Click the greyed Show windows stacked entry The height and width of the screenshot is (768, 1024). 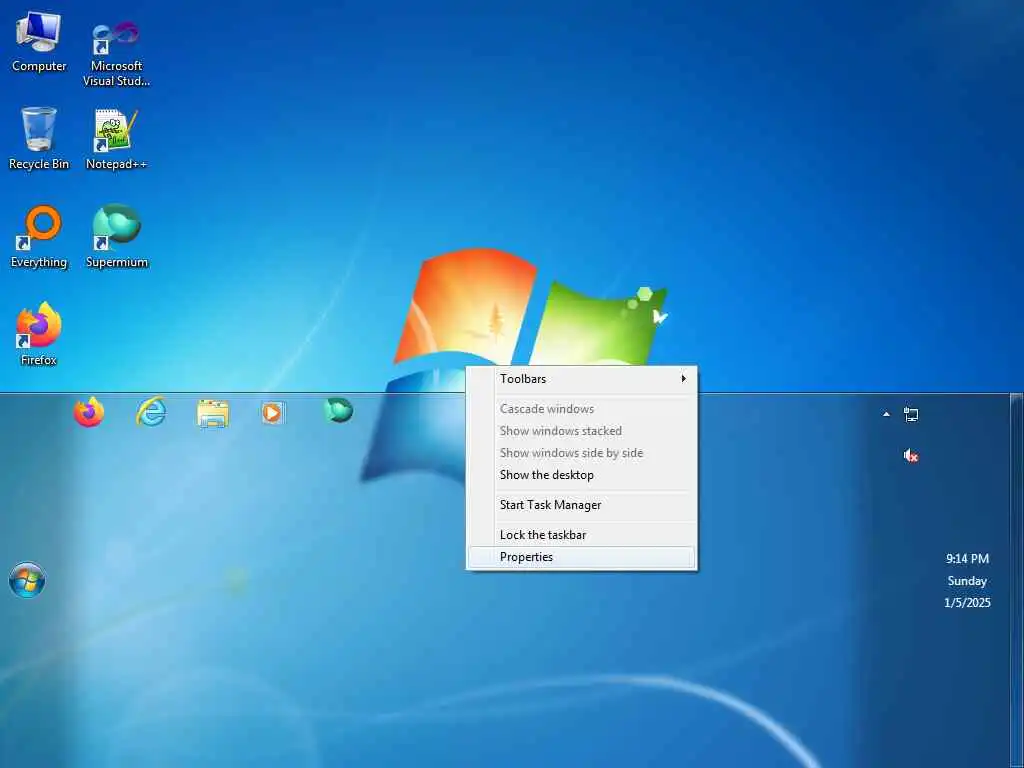click(581, 431)
